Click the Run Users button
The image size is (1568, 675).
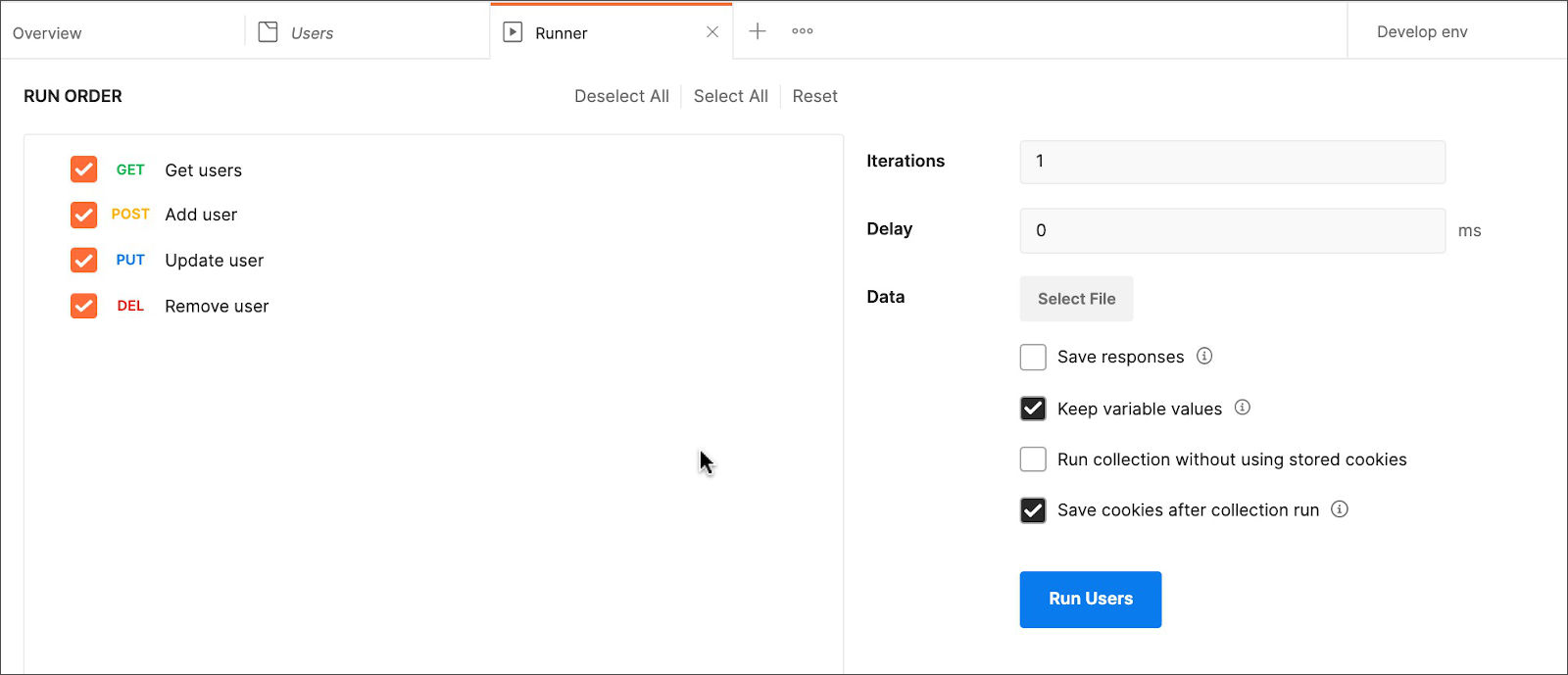(1090, 599)
